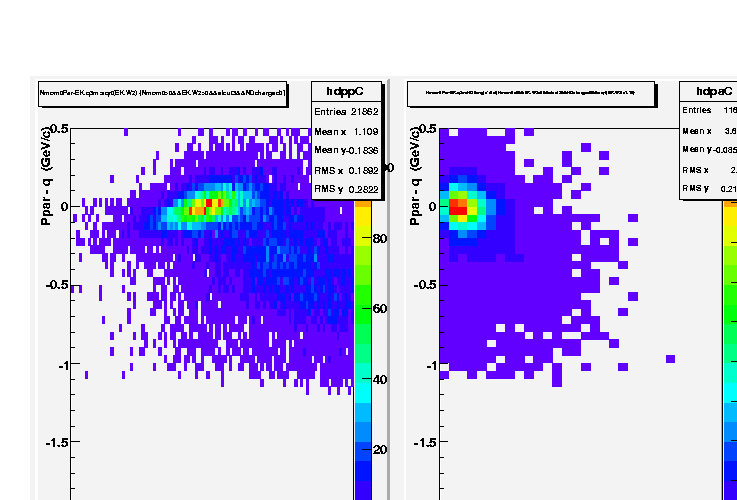Click the RMS y line in hdpaC stats box
The width and height of the screenshot is (737, 500).
click(709, 188)
